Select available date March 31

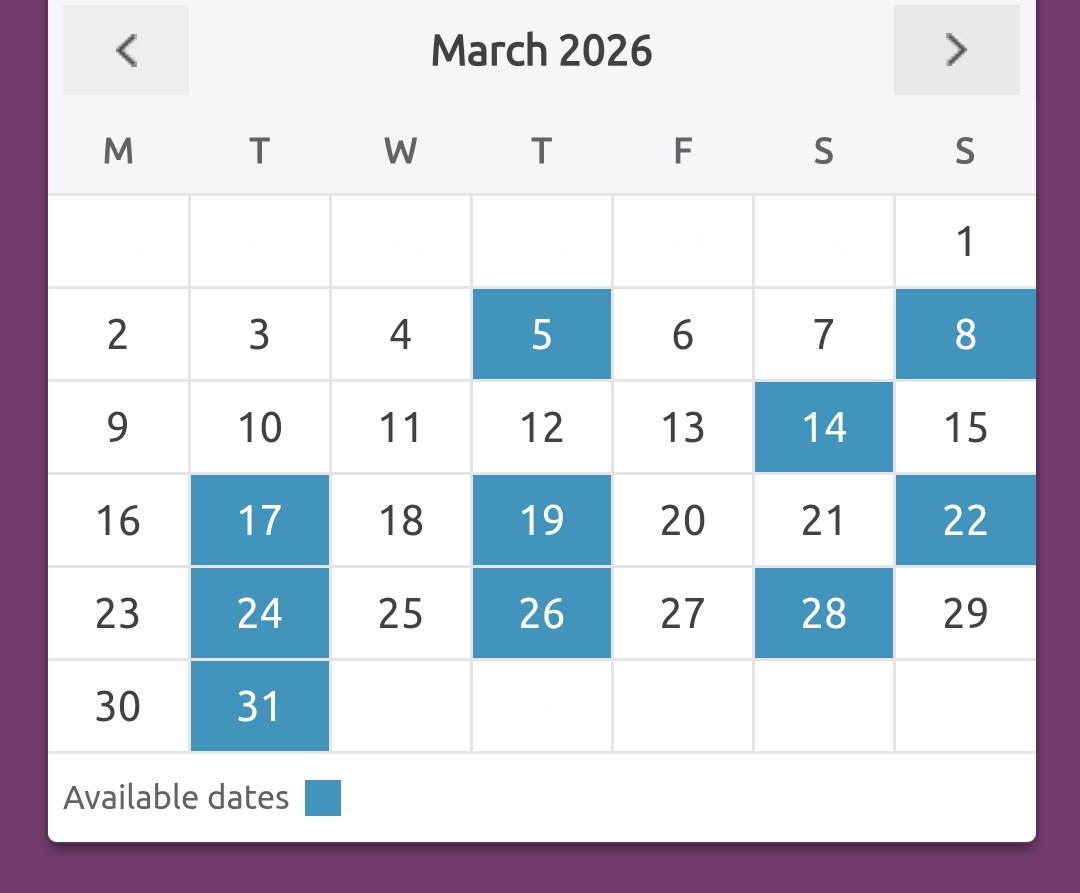[260, 706]
